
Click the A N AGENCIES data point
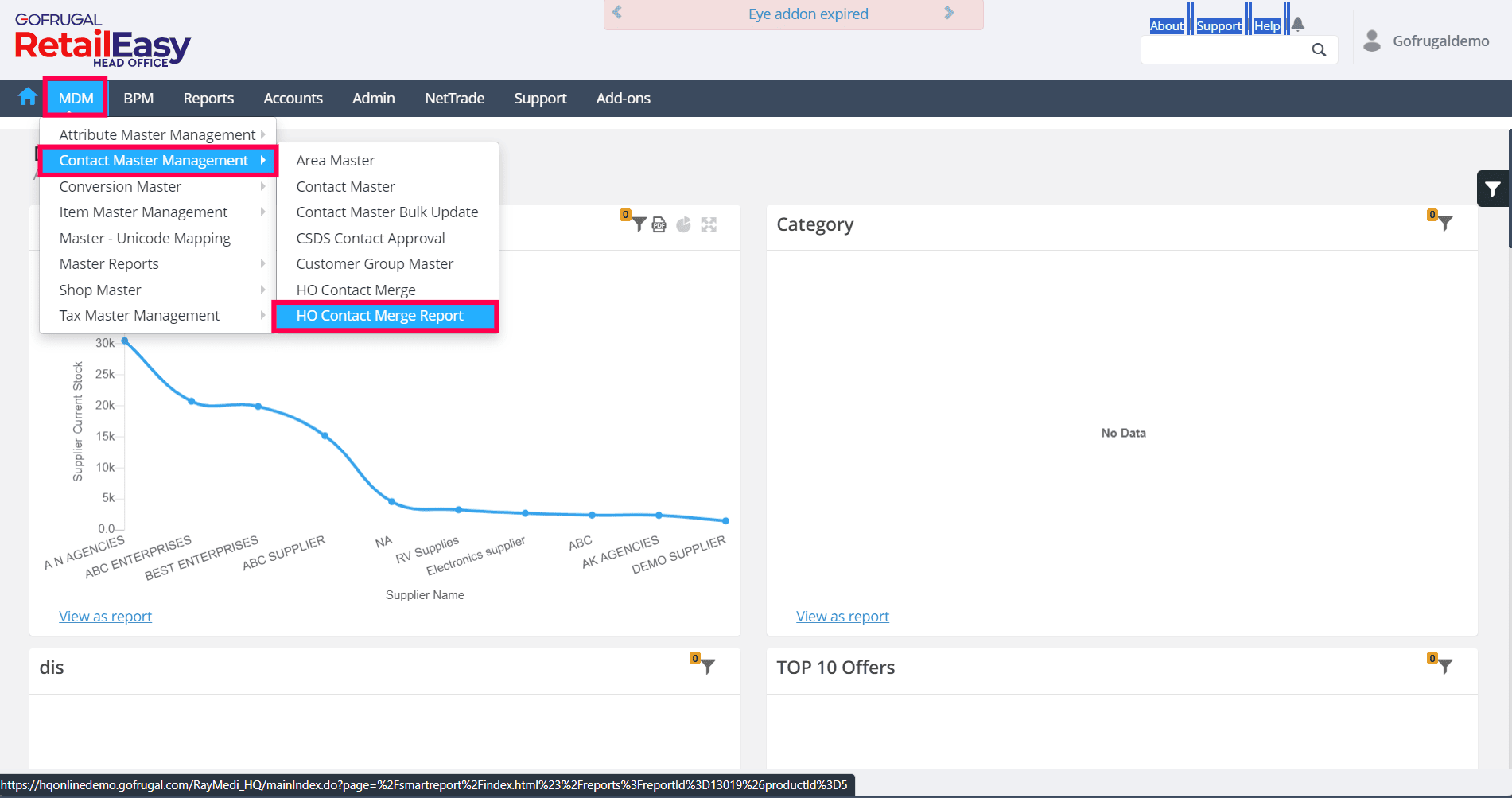tap(125, 341)
